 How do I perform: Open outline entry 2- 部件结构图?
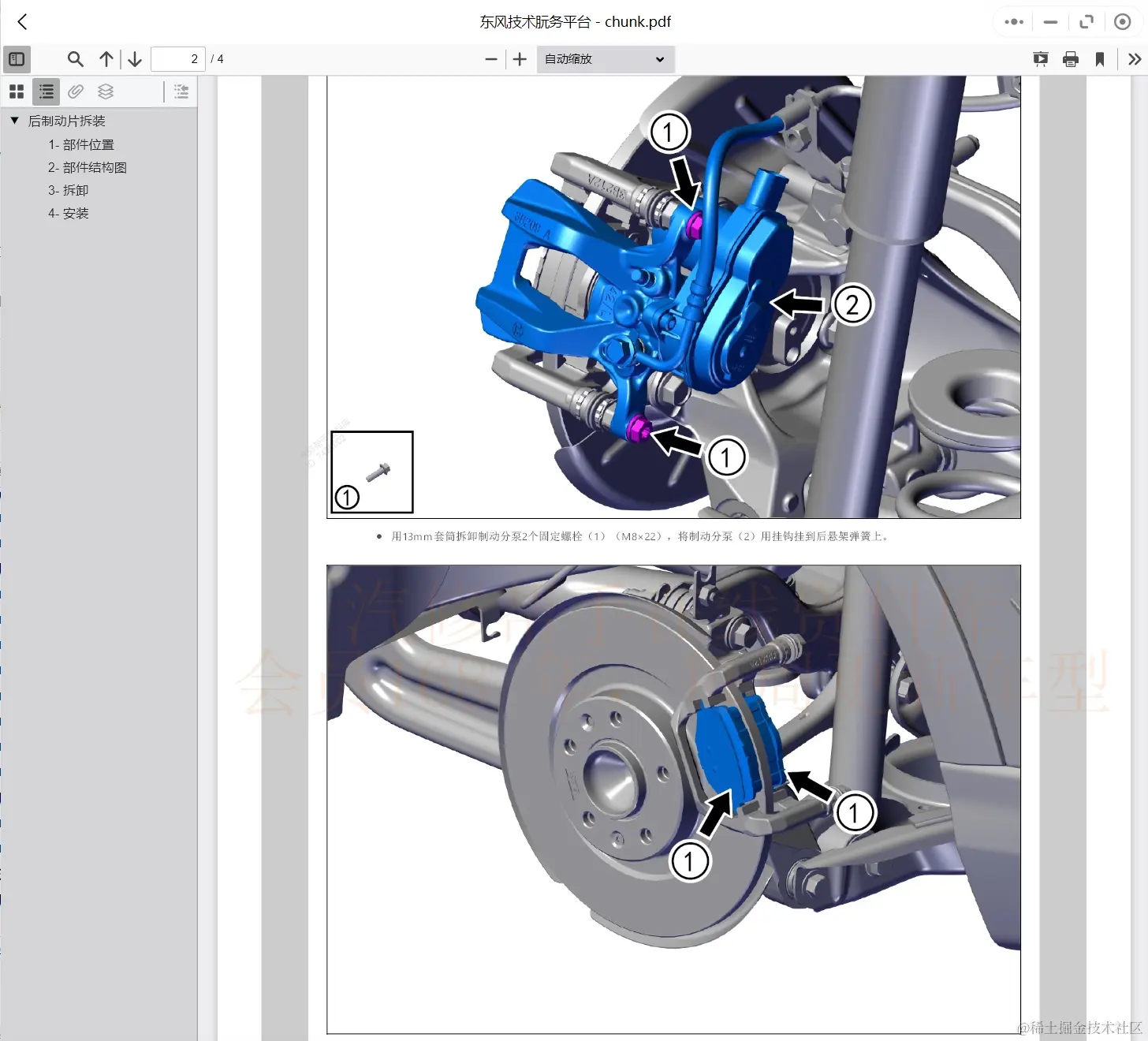point(88,167)
